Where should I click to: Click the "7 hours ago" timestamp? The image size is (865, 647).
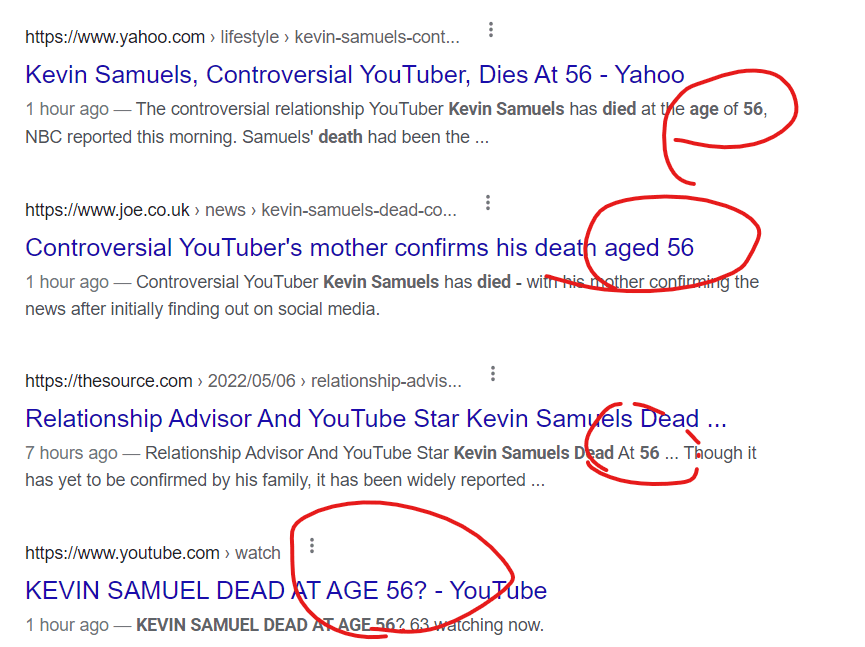point(71,453)
